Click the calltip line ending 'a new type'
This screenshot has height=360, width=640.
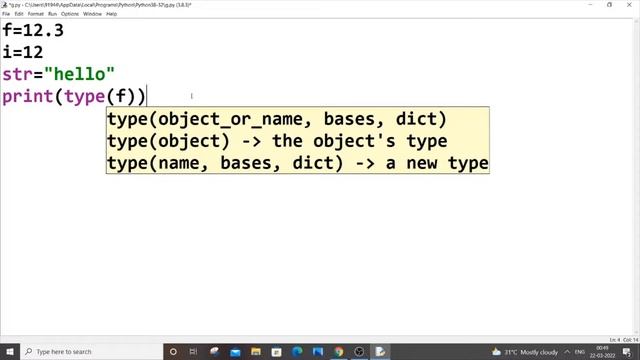tap(298, 163)
